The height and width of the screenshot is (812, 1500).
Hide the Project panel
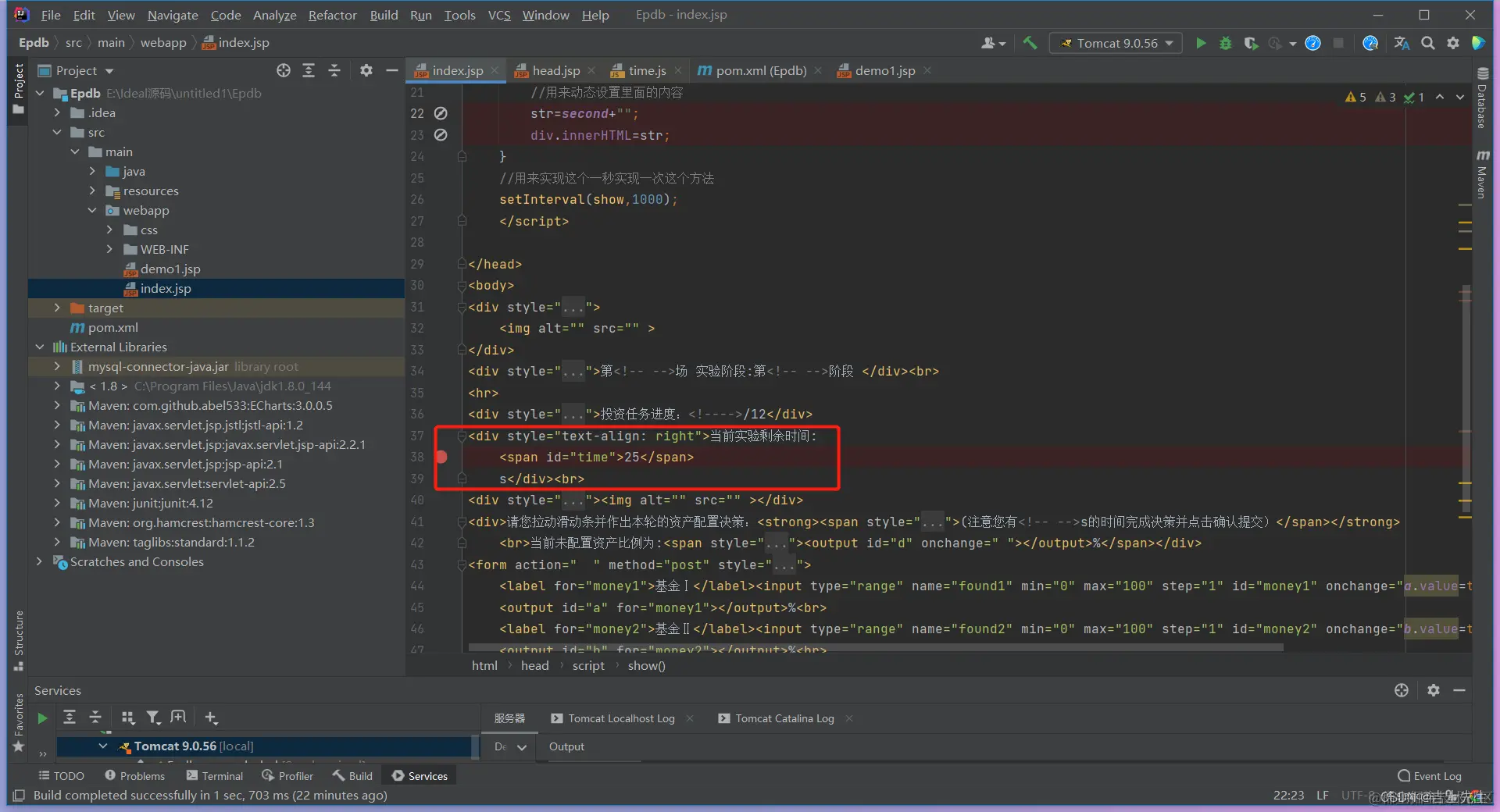391,70
